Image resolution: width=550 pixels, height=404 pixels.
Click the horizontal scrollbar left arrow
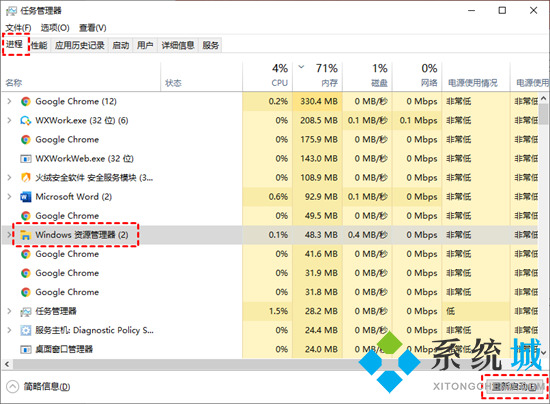tap(7, 365)
